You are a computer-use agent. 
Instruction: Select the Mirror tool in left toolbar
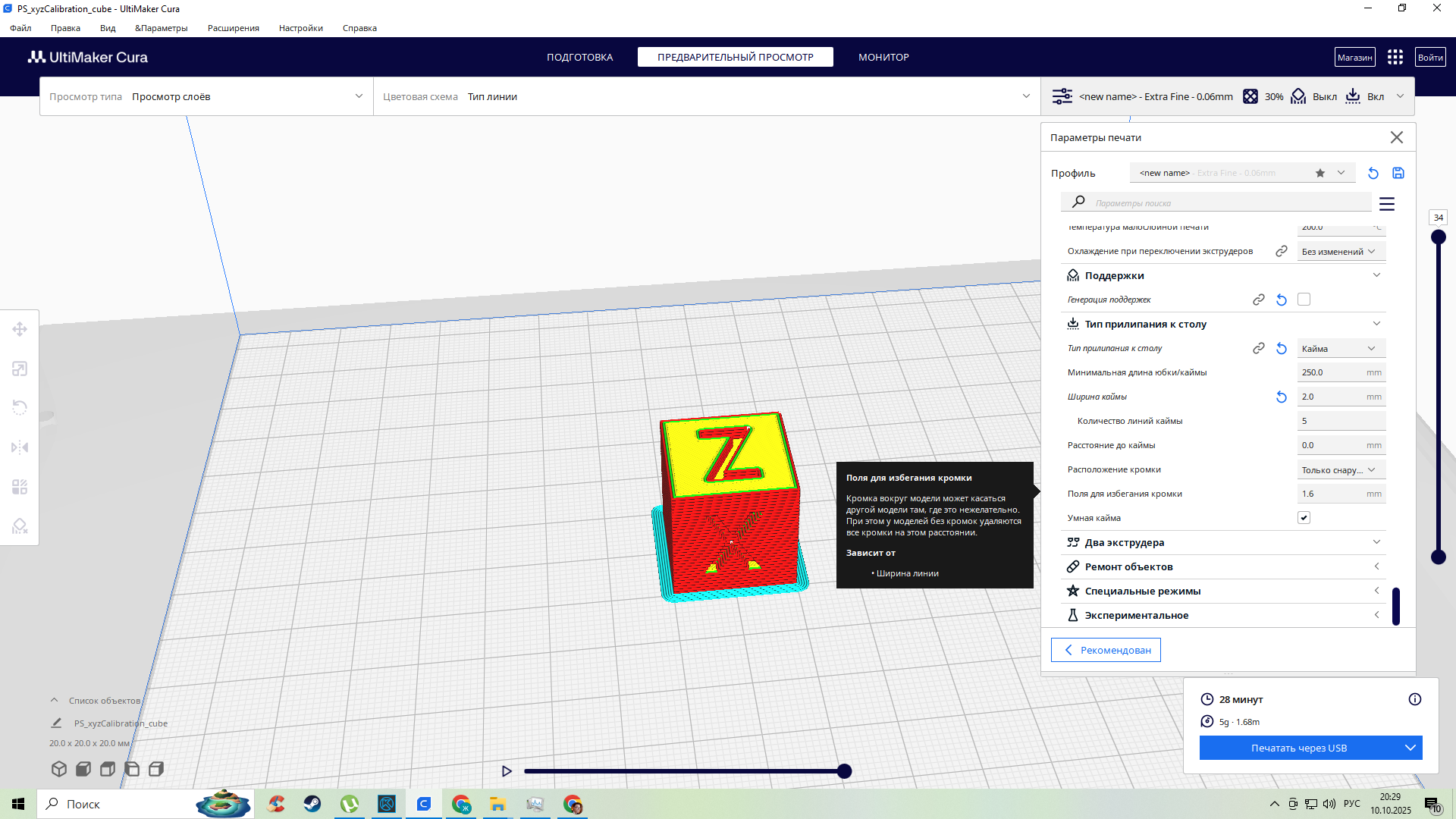(20, 447)
